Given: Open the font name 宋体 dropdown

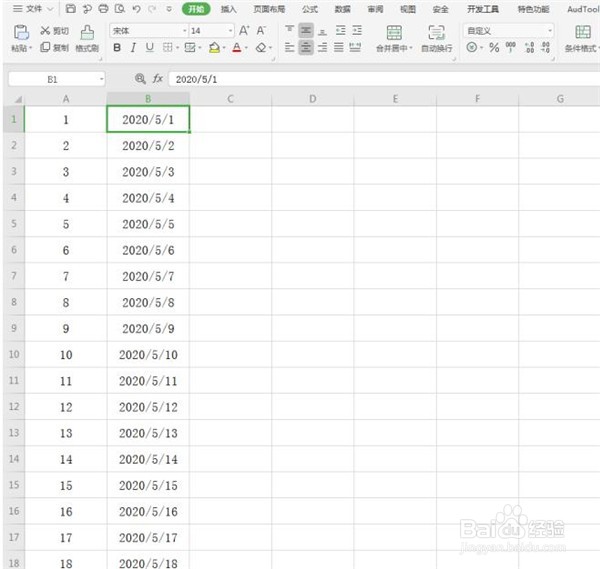Looking at the screenshot, I should coord(184,31).
